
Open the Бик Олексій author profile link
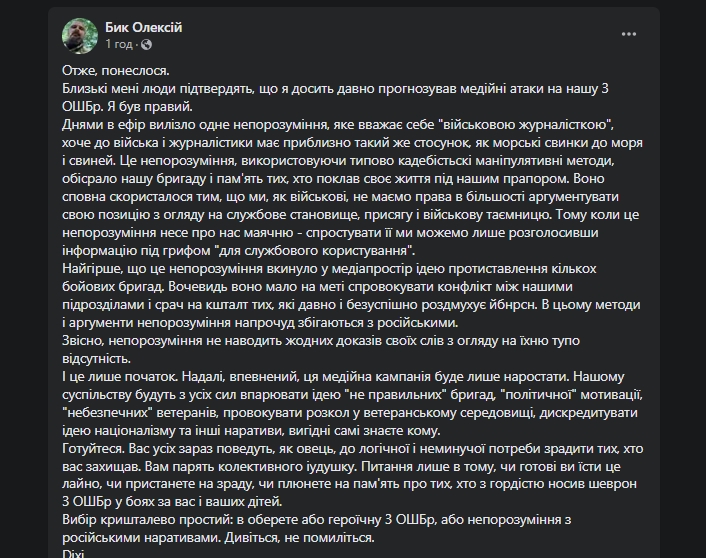[x=144, y=28]
